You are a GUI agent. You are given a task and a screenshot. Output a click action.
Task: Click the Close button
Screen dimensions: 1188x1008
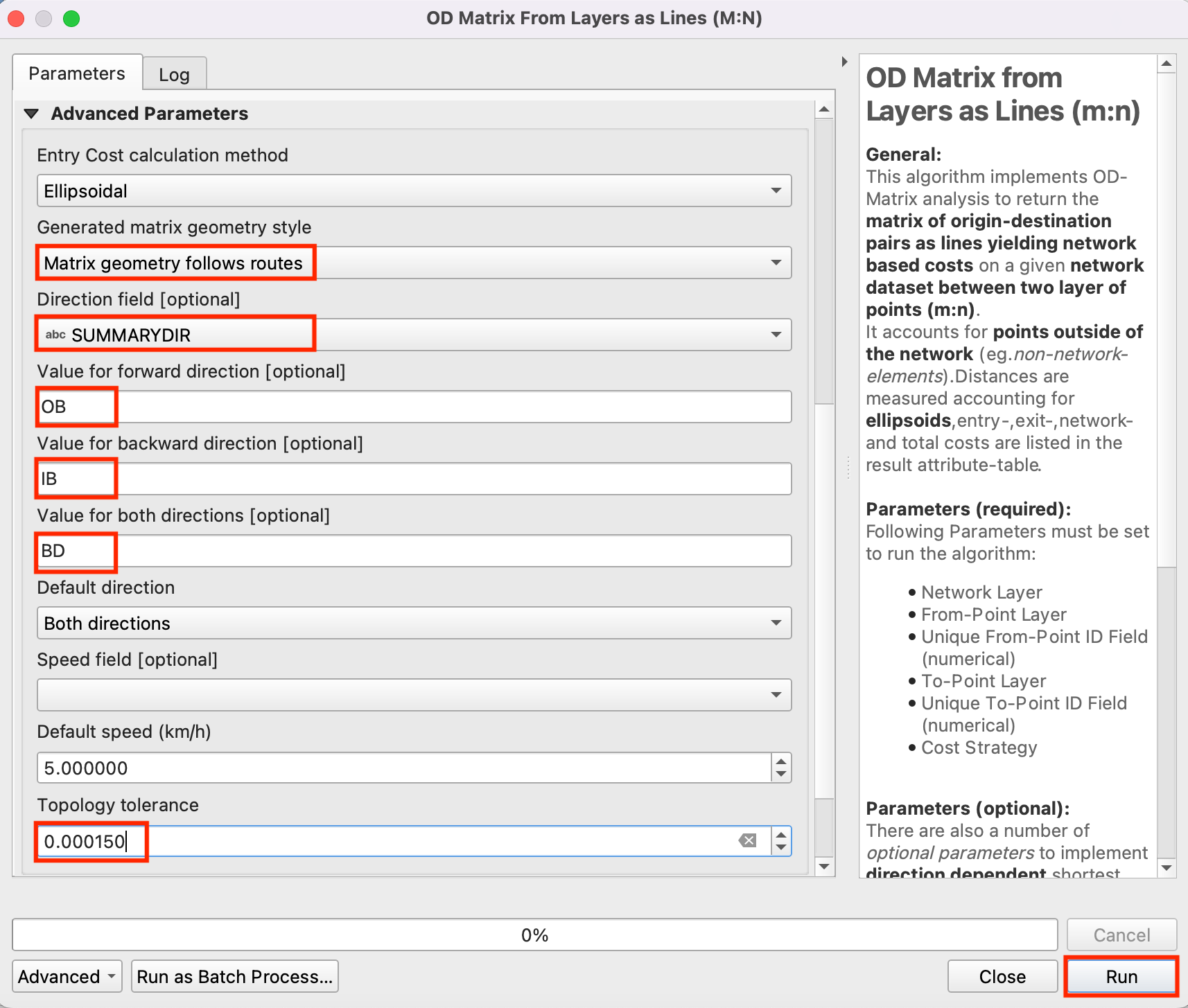(1002, 977)
